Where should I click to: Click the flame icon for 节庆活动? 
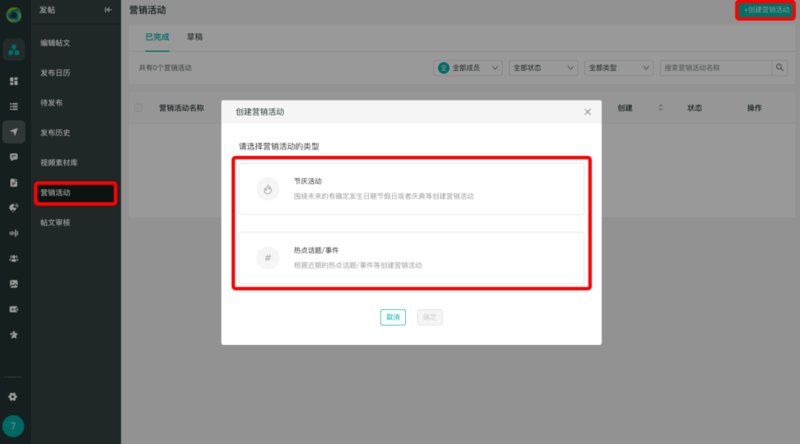point(267,188)
